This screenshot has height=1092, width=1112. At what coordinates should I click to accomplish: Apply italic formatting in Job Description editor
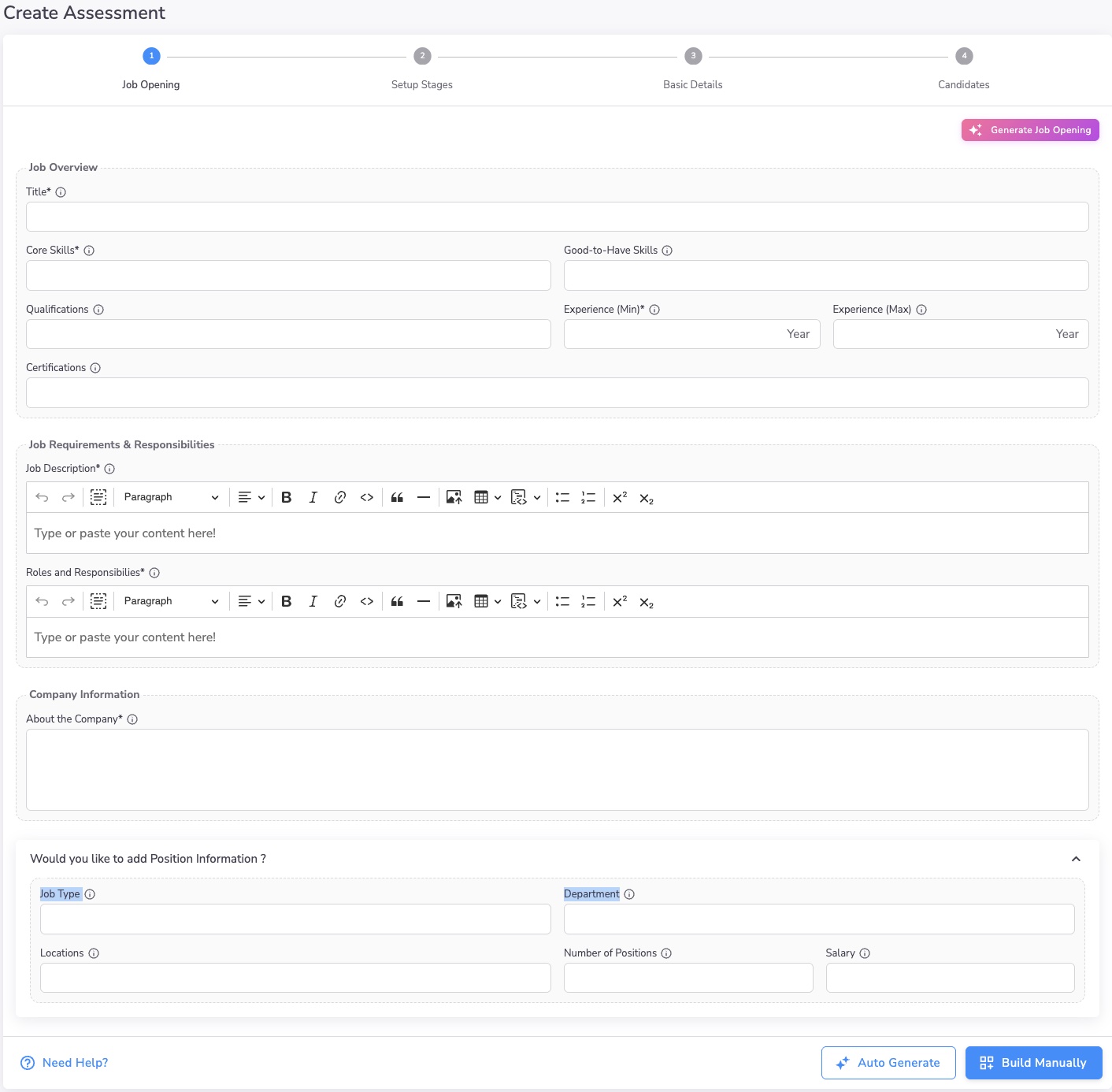pyautogui.click(x=313, y=497)
